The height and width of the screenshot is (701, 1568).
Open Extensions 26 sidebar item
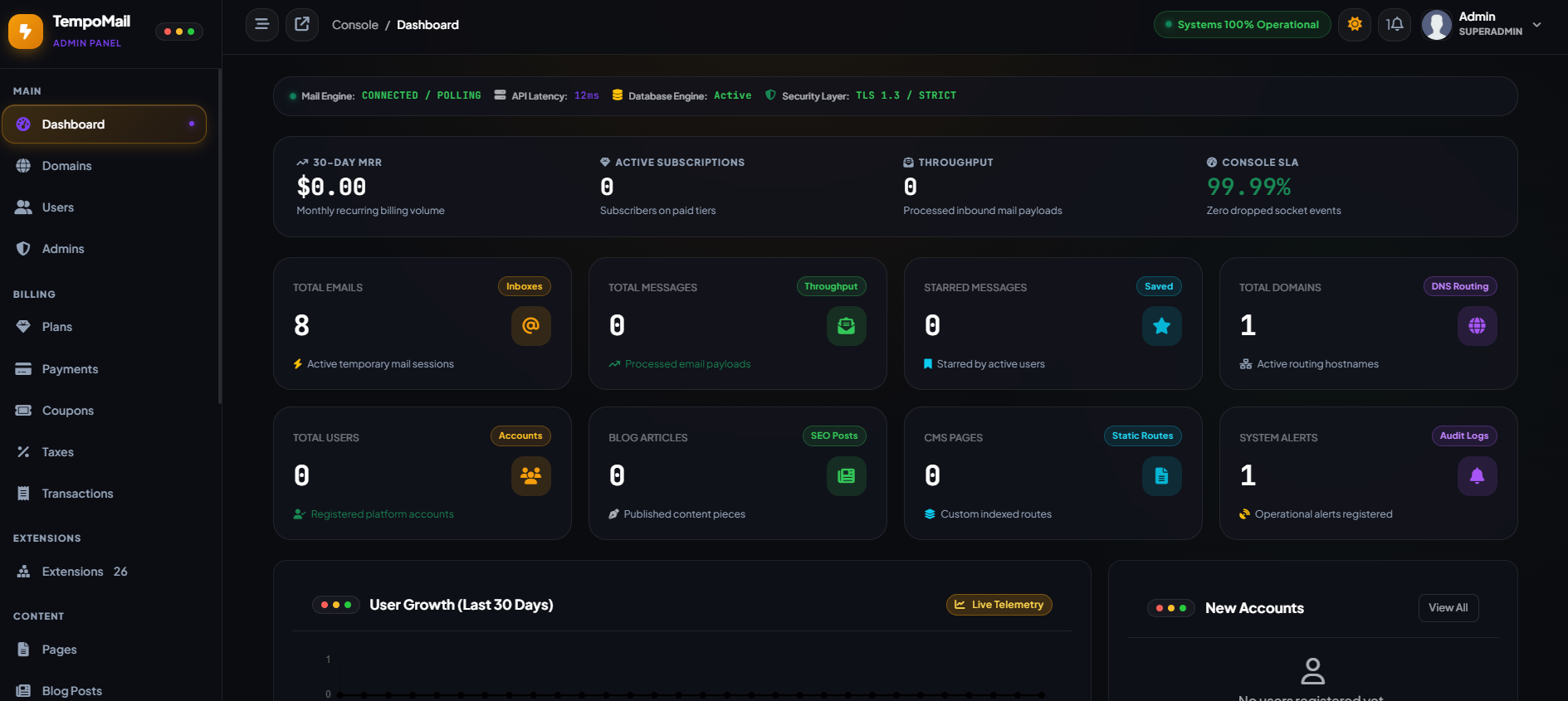104,572
